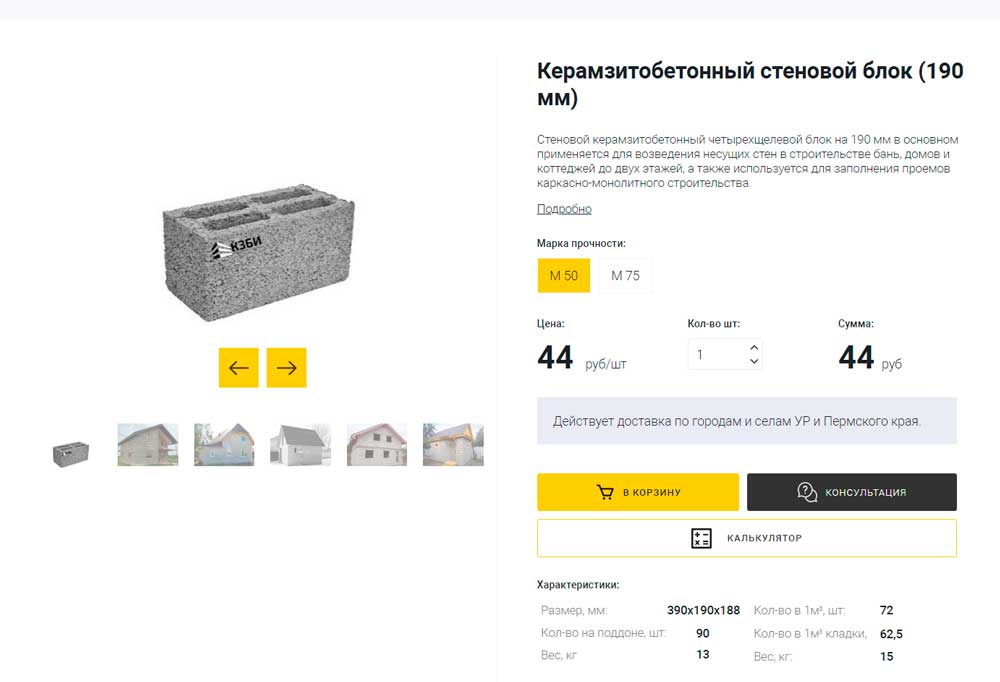Open the Подробно details link
The height and width of the screenshot is (682, 1000).
pos(564,209)
